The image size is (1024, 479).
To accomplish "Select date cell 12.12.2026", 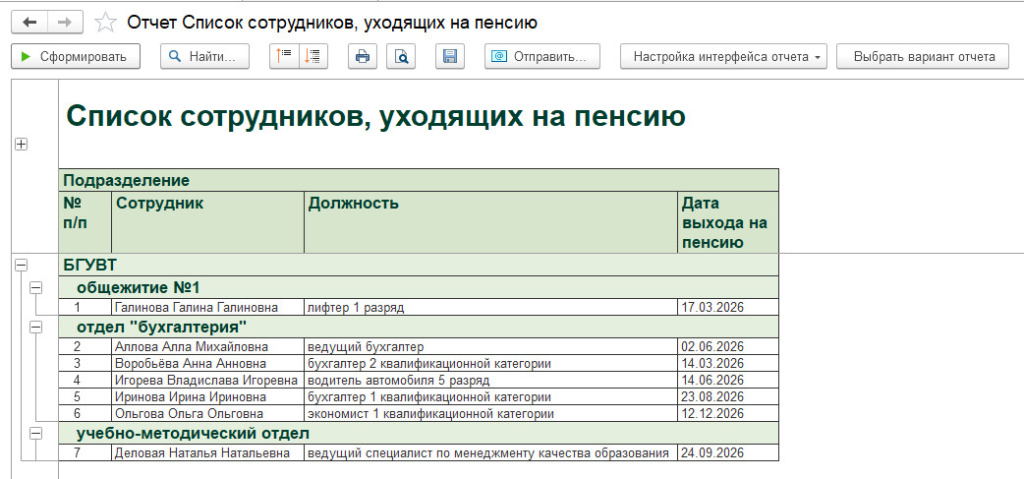I will click(x=728, y=414).
